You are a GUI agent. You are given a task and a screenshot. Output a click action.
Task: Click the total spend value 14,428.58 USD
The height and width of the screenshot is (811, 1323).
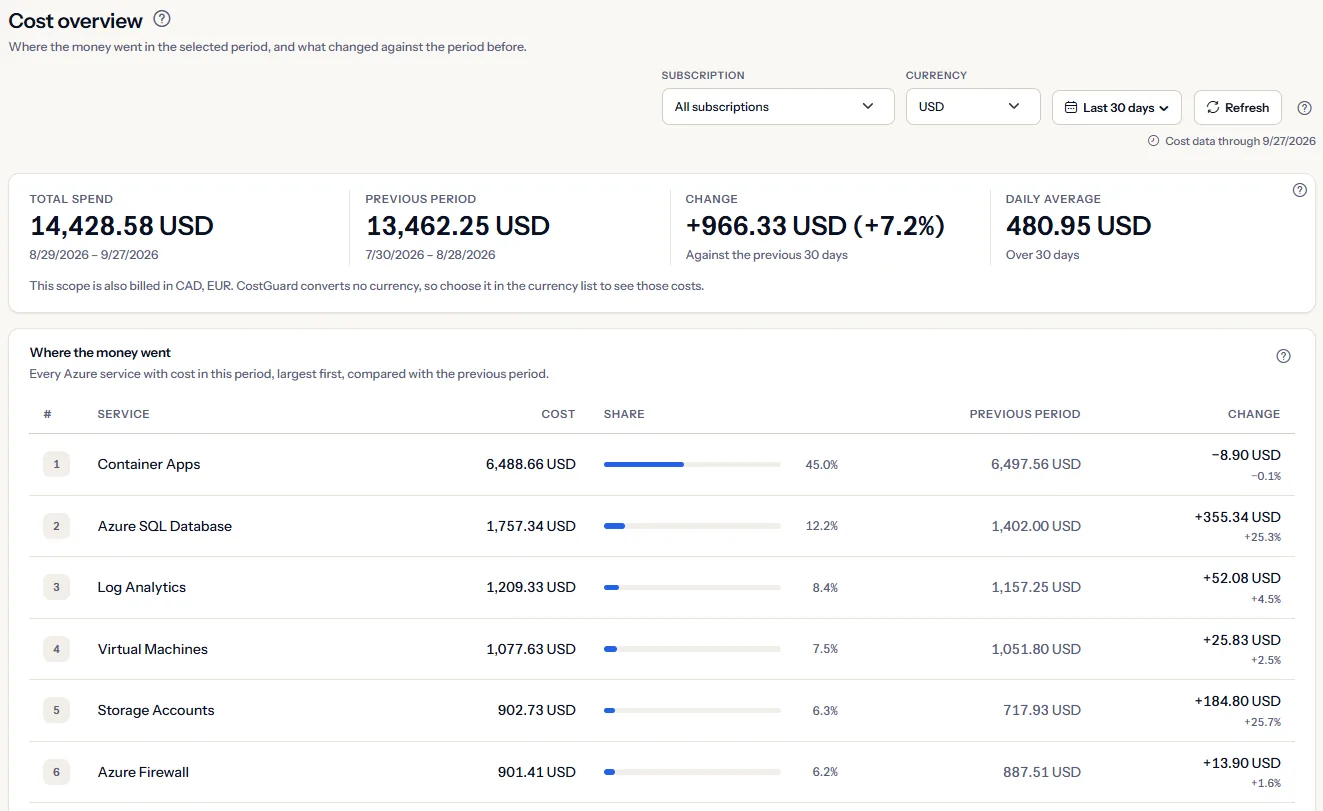(x=122, y=226)
